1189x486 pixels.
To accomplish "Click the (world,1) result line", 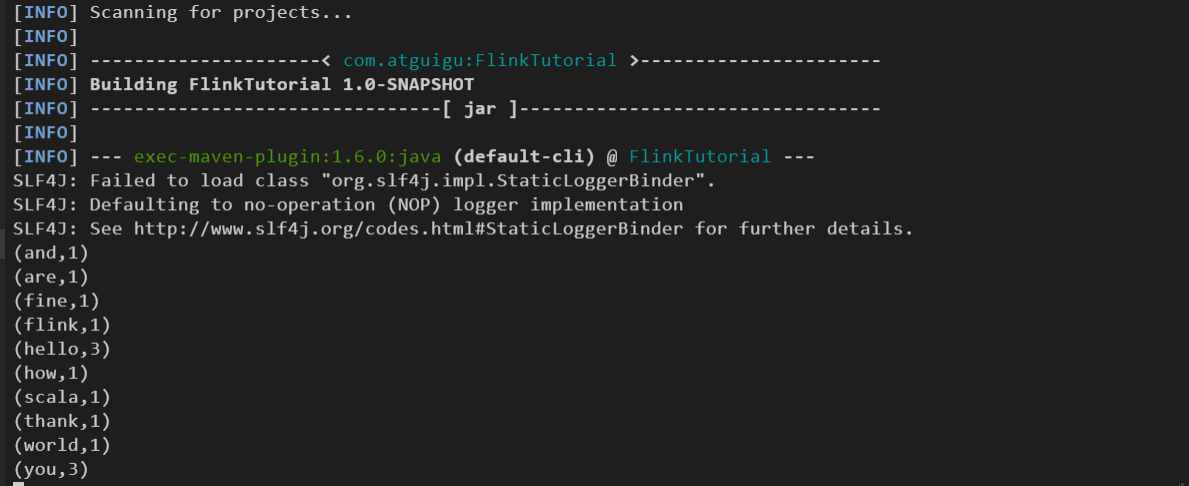I will click(x=62, y=444).
